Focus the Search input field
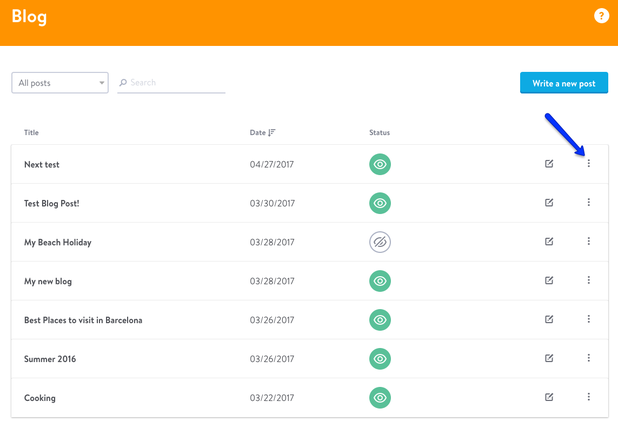The height and width of the screenshot is (428, 618). click(171, 83)
